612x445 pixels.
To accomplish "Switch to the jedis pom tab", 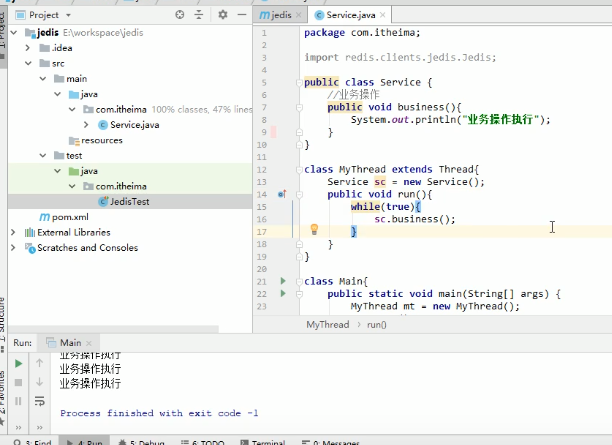I will (276, 15).
